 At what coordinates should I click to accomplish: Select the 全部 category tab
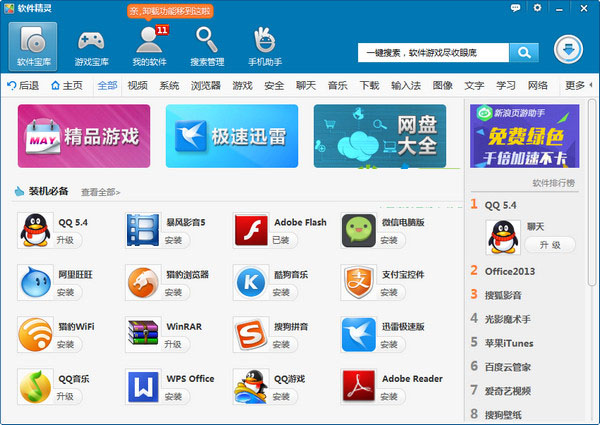(x=108, y=85)
